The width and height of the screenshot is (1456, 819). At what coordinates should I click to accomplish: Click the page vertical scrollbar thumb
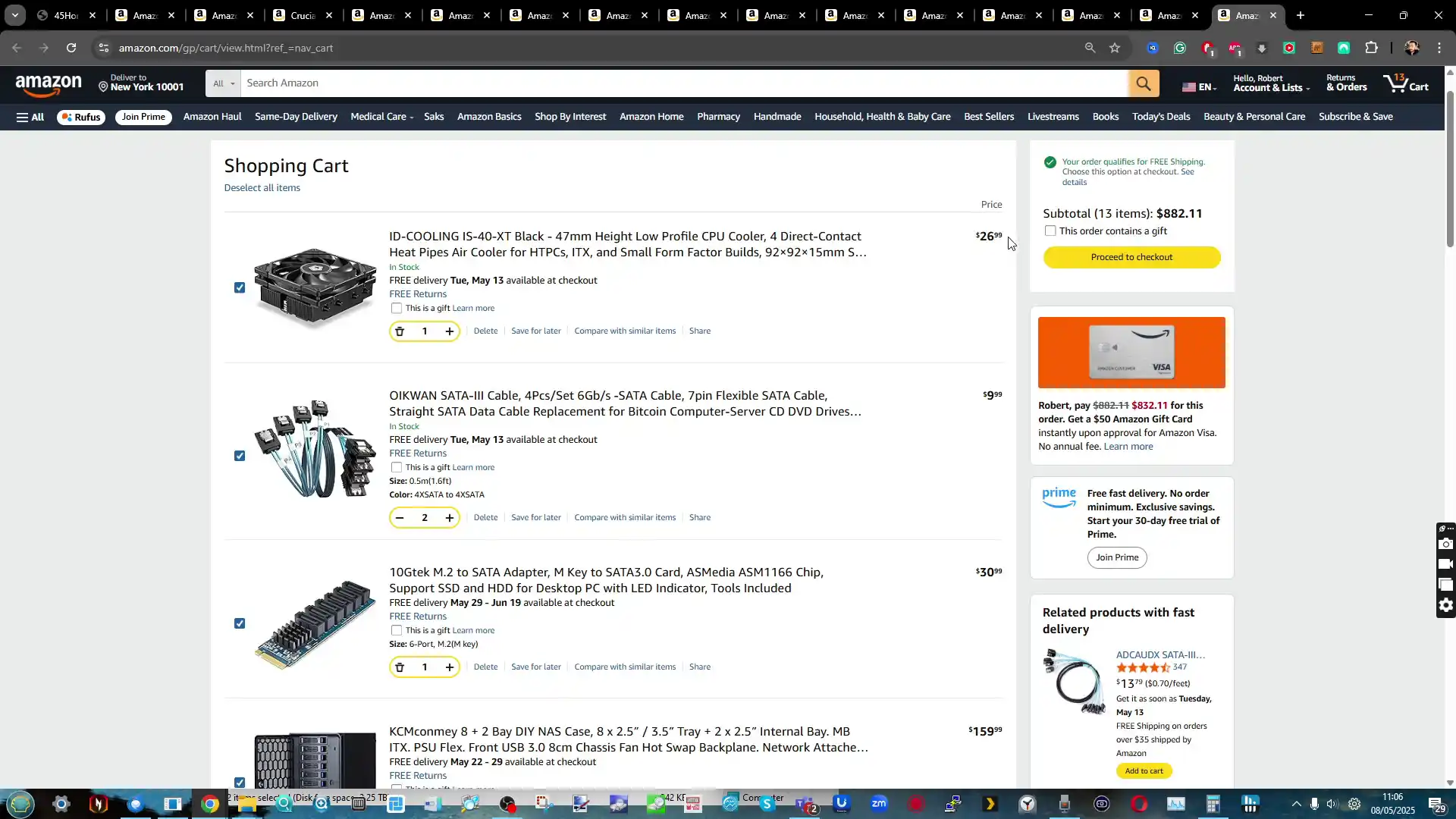[1450, 169]
